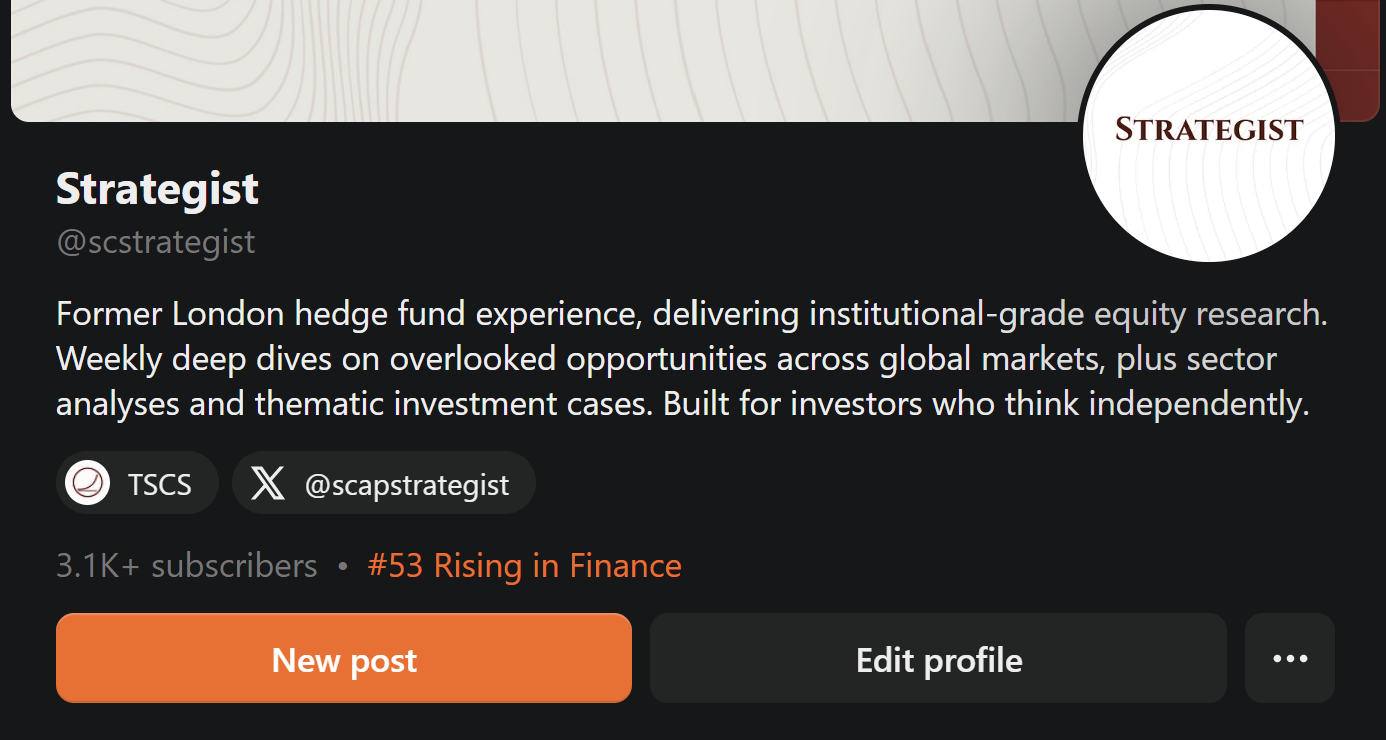The image size is (1386, 740).
Task: Click the TSCS text label inside the chip
Action: [x=159, y=483]
